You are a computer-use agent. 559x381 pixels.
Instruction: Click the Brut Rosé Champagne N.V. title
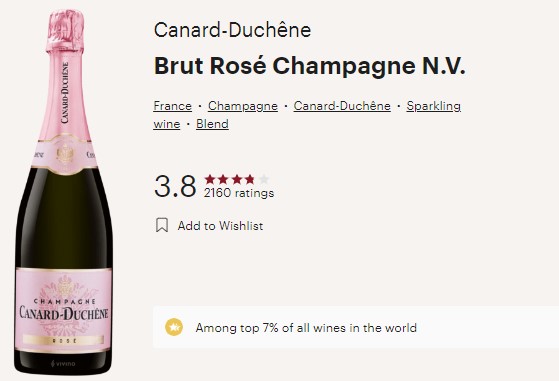310,66
